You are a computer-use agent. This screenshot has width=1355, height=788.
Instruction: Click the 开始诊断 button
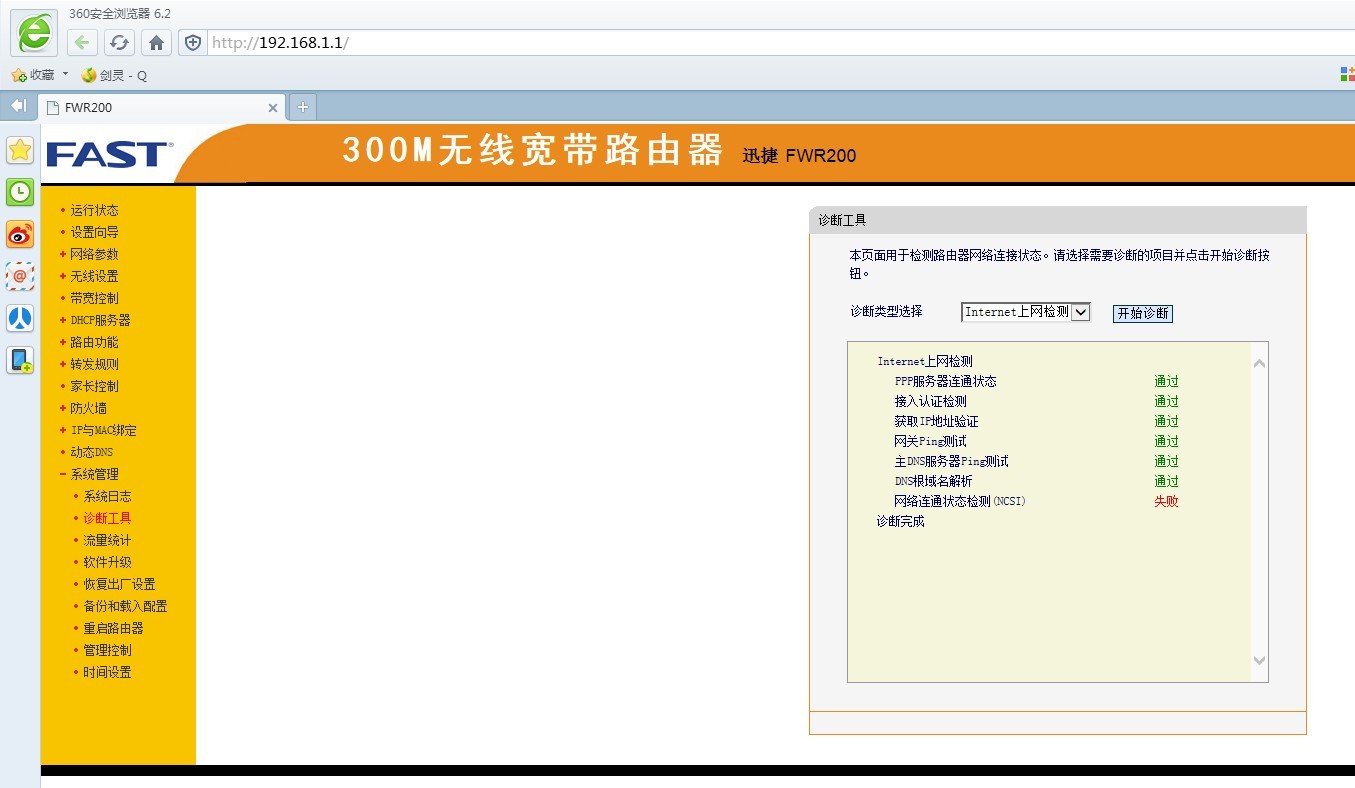click(1143, 313)
